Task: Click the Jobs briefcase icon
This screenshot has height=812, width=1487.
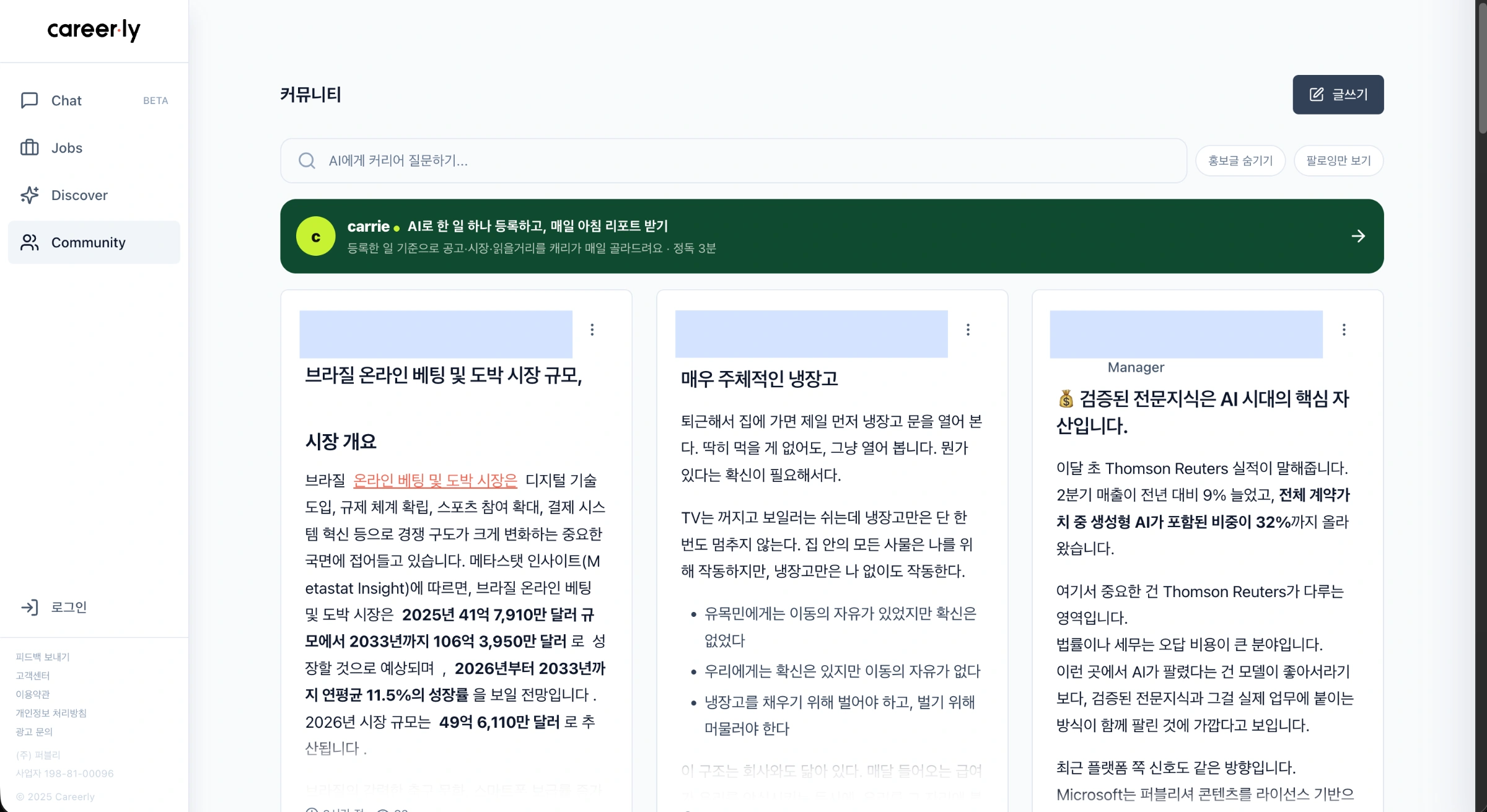Action: point(29,147)
